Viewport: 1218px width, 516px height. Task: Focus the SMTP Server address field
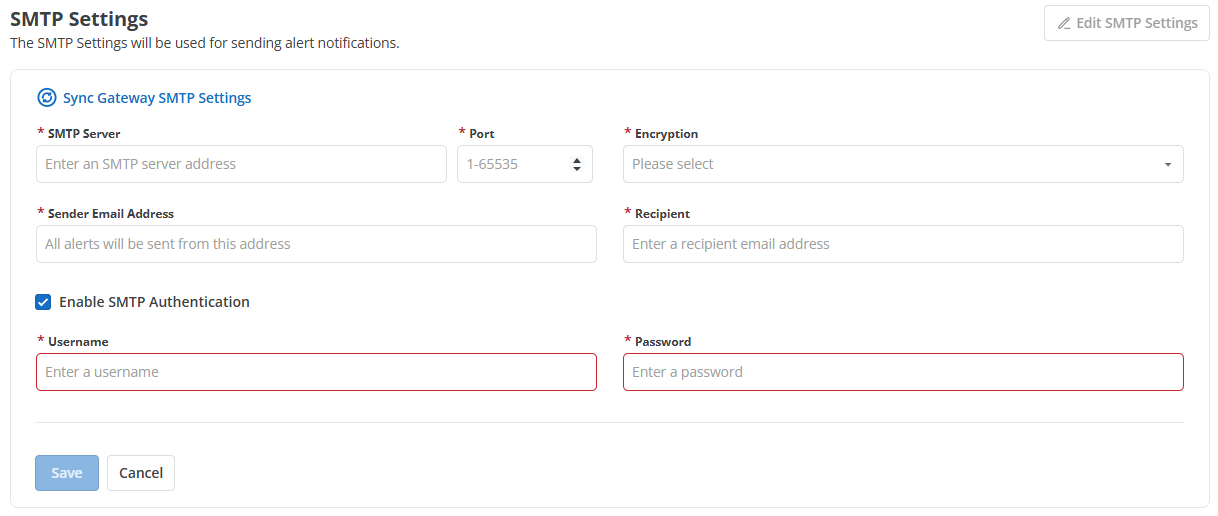click(241, 164)
